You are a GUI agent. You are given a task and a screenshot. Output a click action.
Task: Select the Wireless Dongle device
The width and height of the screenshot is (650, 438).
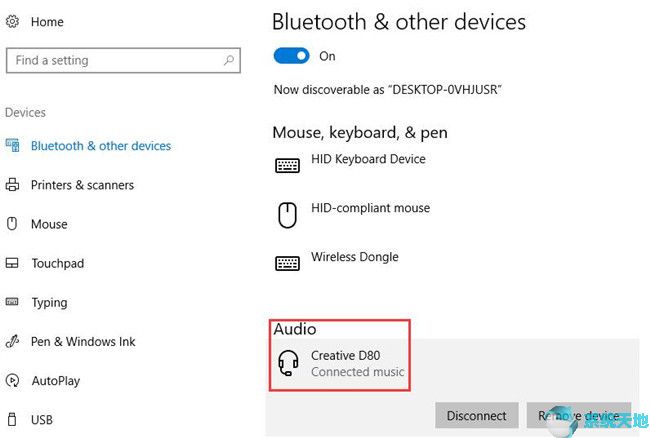[x=354, y=257]
